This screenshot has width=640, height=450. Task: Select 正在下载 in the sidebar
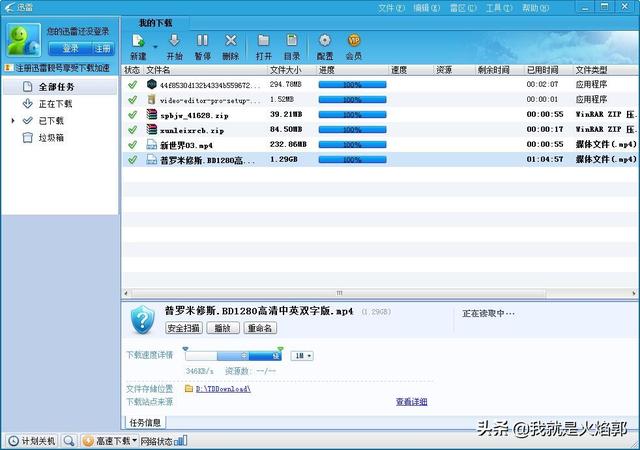56,104
